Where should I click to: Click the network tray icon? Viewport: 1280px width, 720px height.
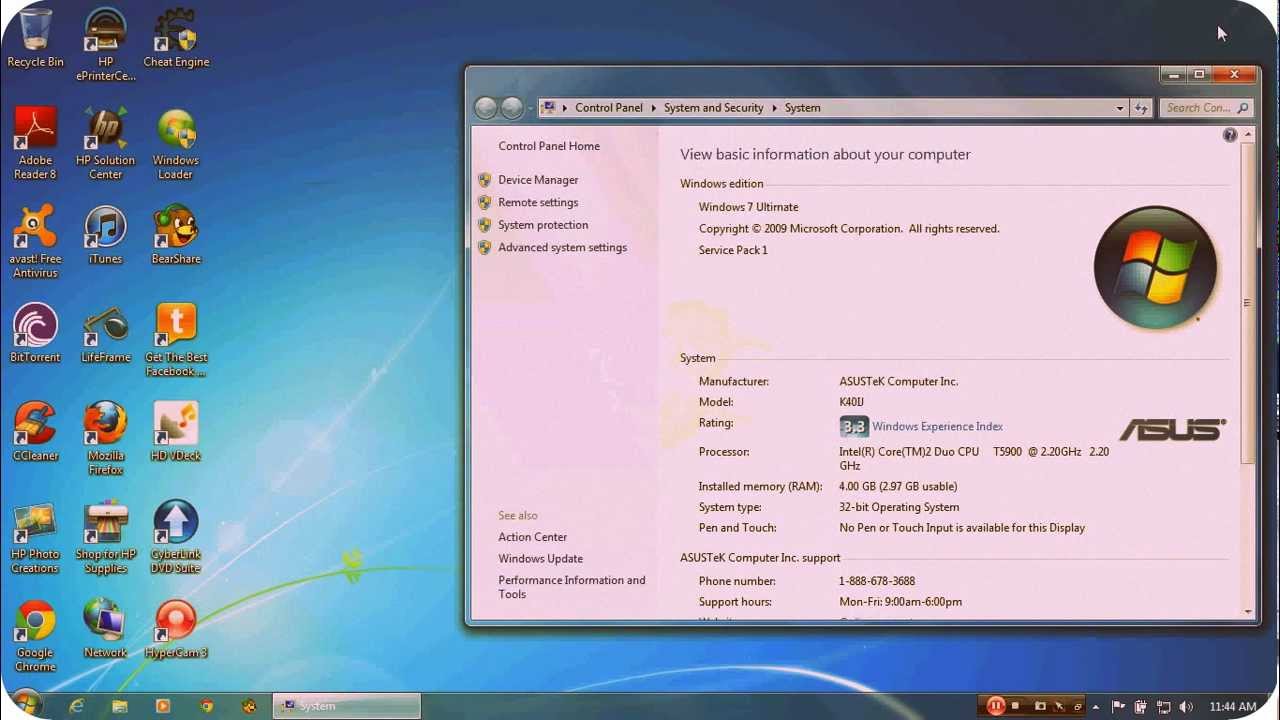click(x=1164, y=706)
